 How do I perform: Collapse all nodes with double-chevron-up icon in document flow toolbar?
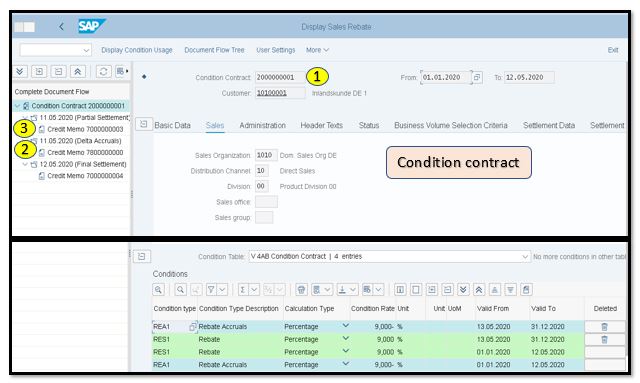coord(78,71)
